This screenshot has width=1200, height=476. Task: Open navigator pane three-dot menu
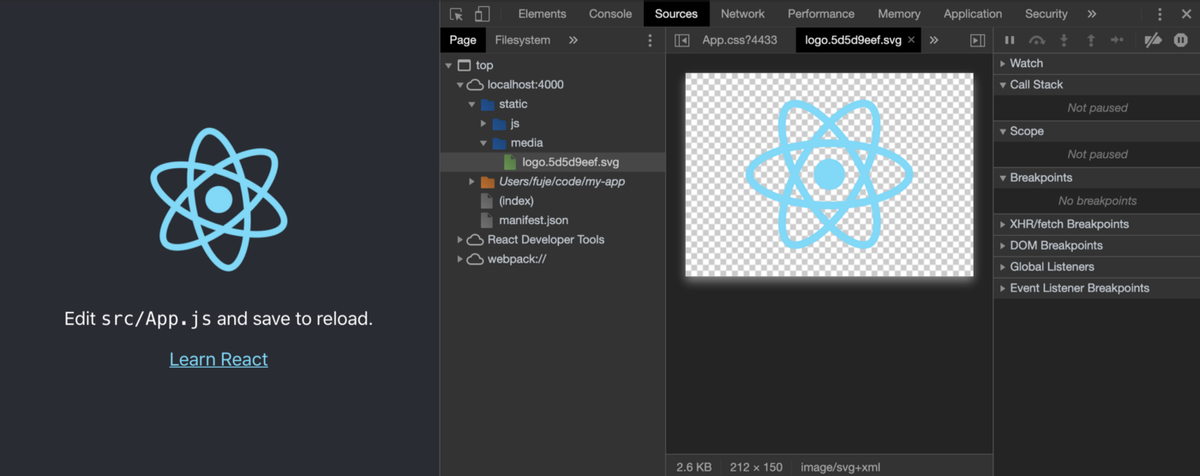click(x=650, y=40)
